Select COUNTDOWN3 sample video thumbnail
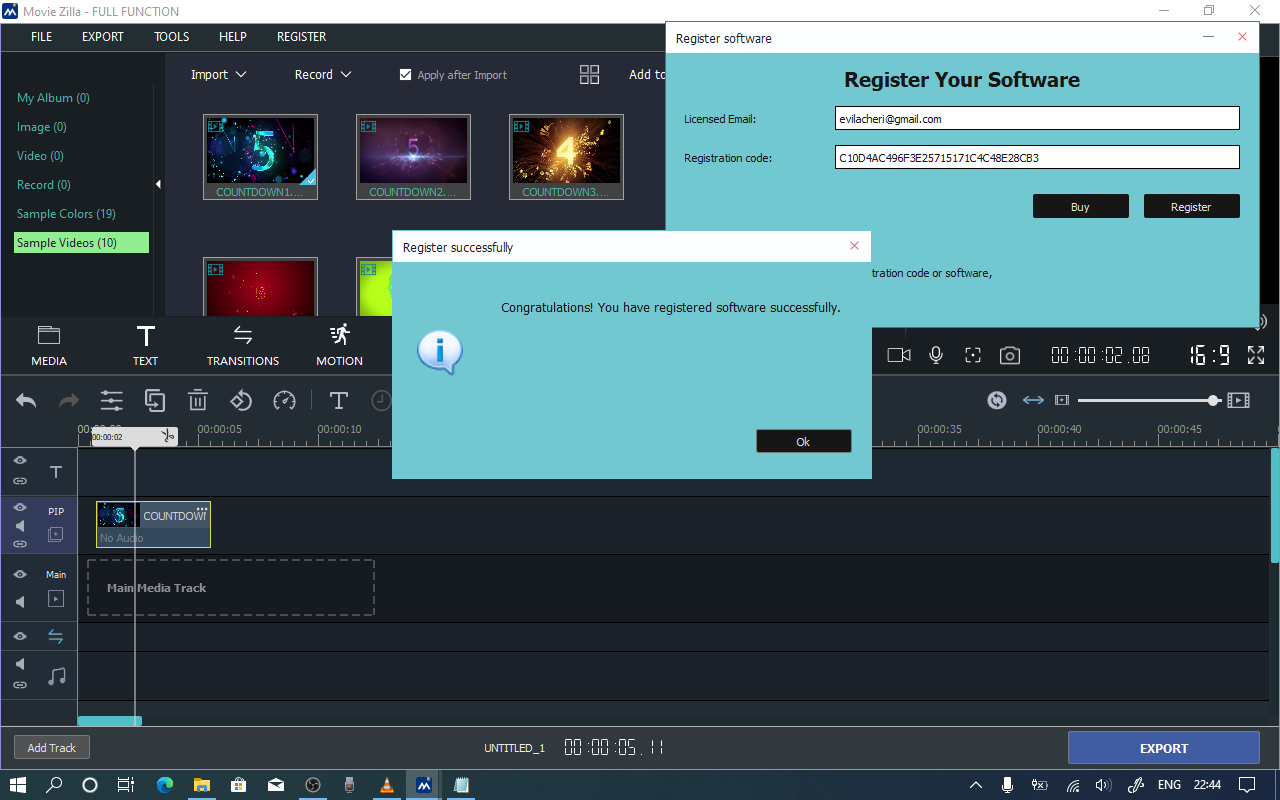 566,157
